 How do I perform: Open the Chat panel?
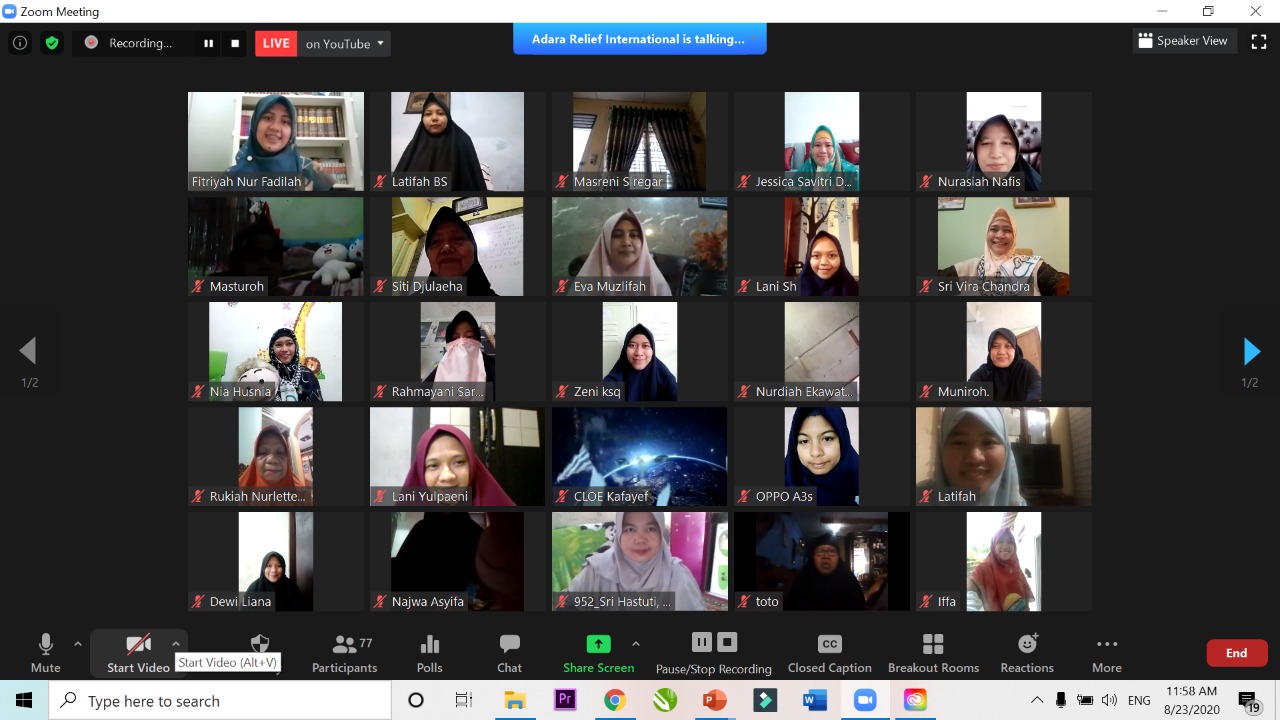tap(509, 653)
